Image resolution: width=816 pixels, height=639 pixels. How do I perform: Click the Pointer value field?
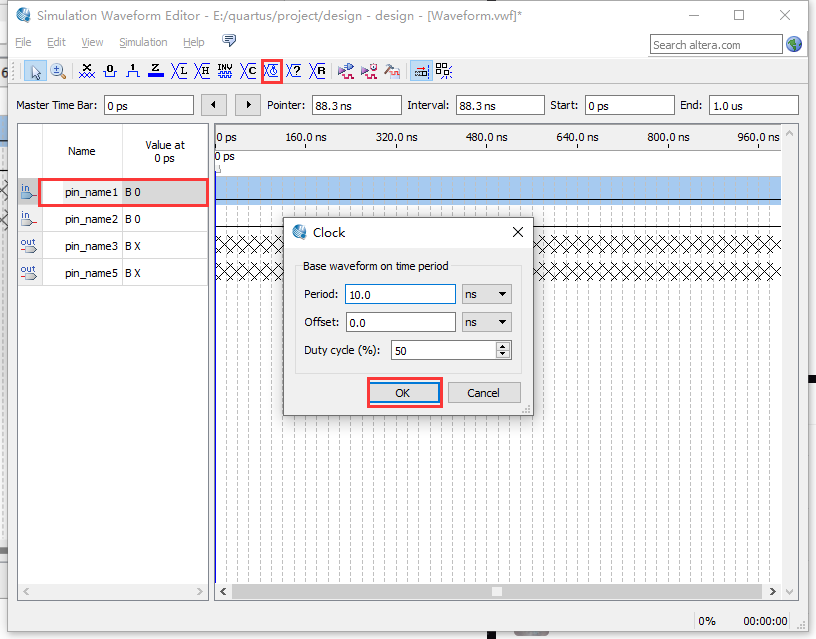[356, 105]
